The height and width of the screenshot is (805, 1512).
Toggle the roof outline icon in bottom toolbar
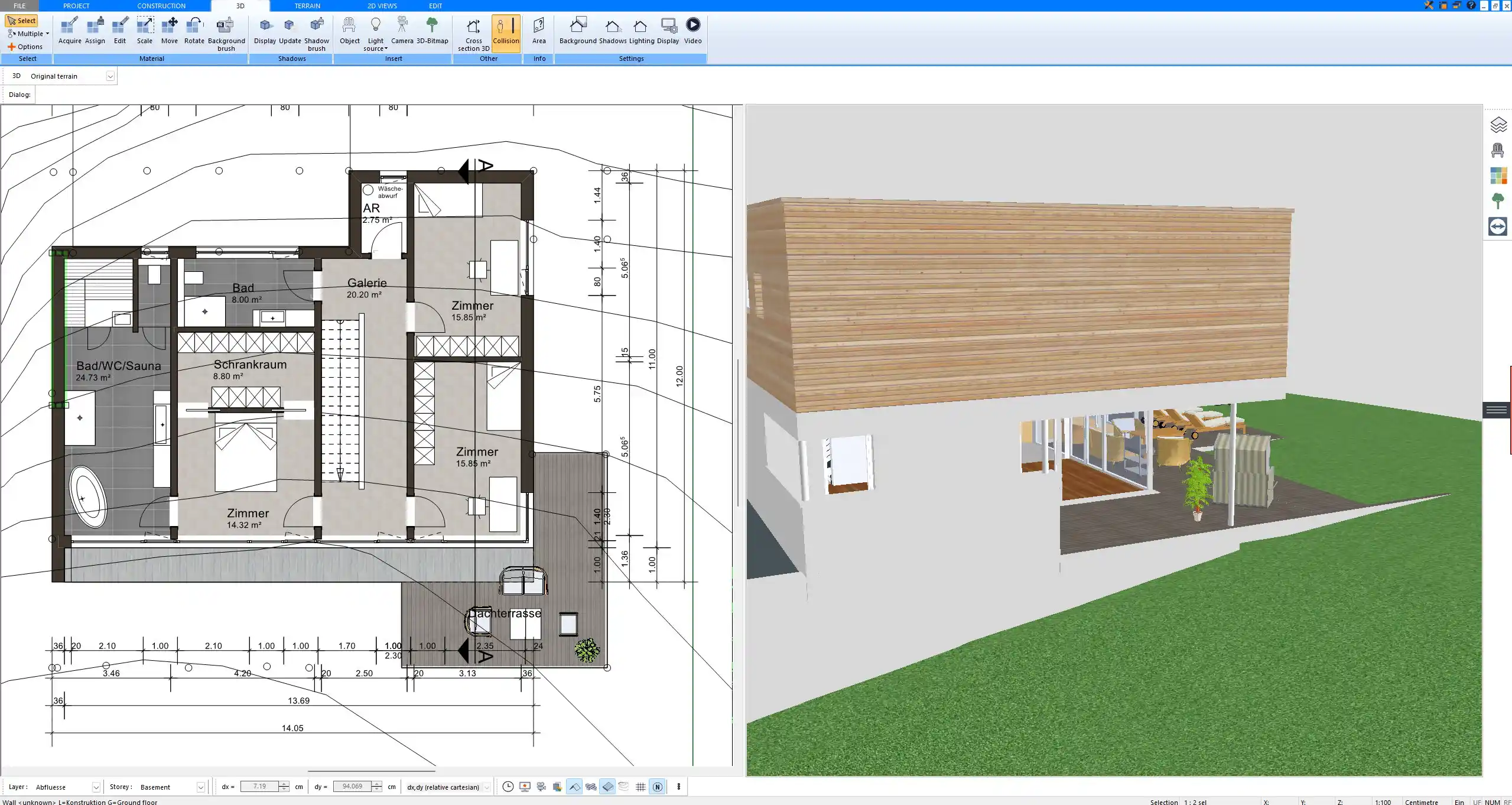pyautogui.click(x=574, y=787)
